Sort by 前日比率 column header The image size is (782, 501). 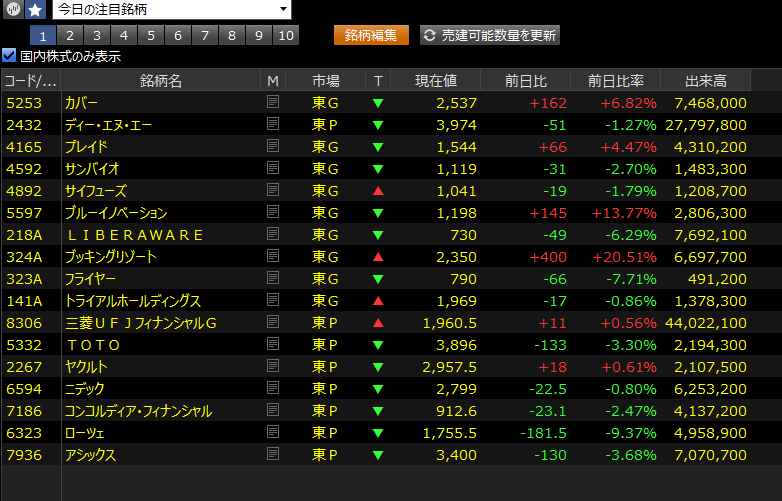click(x=615, y=80)
